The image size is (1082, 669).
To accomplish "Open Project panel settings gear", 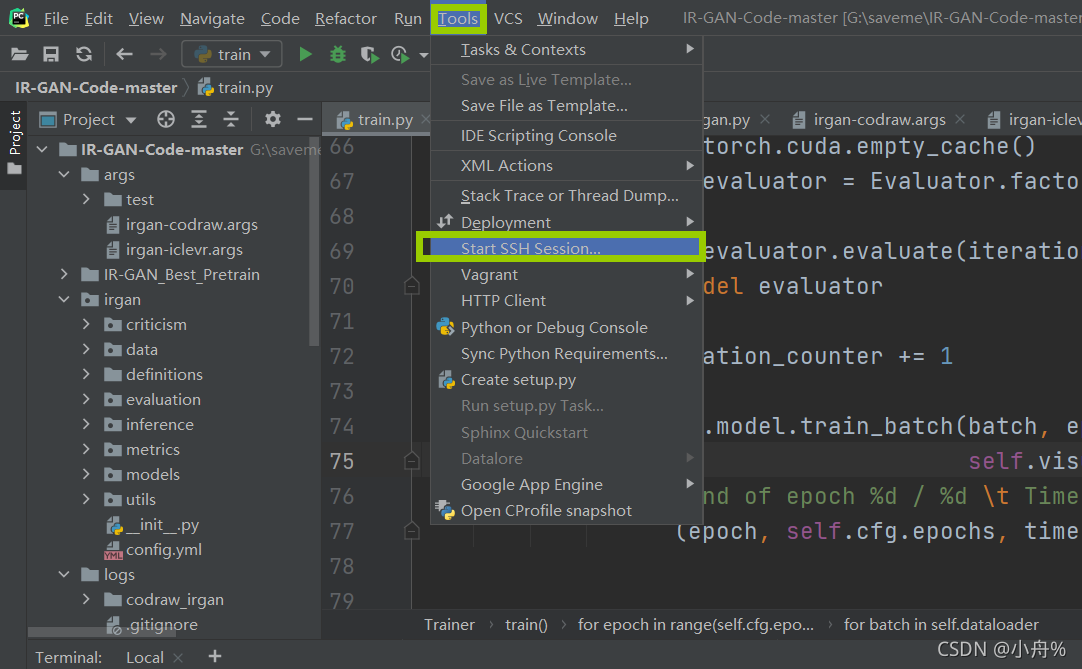I will [273, 119].
